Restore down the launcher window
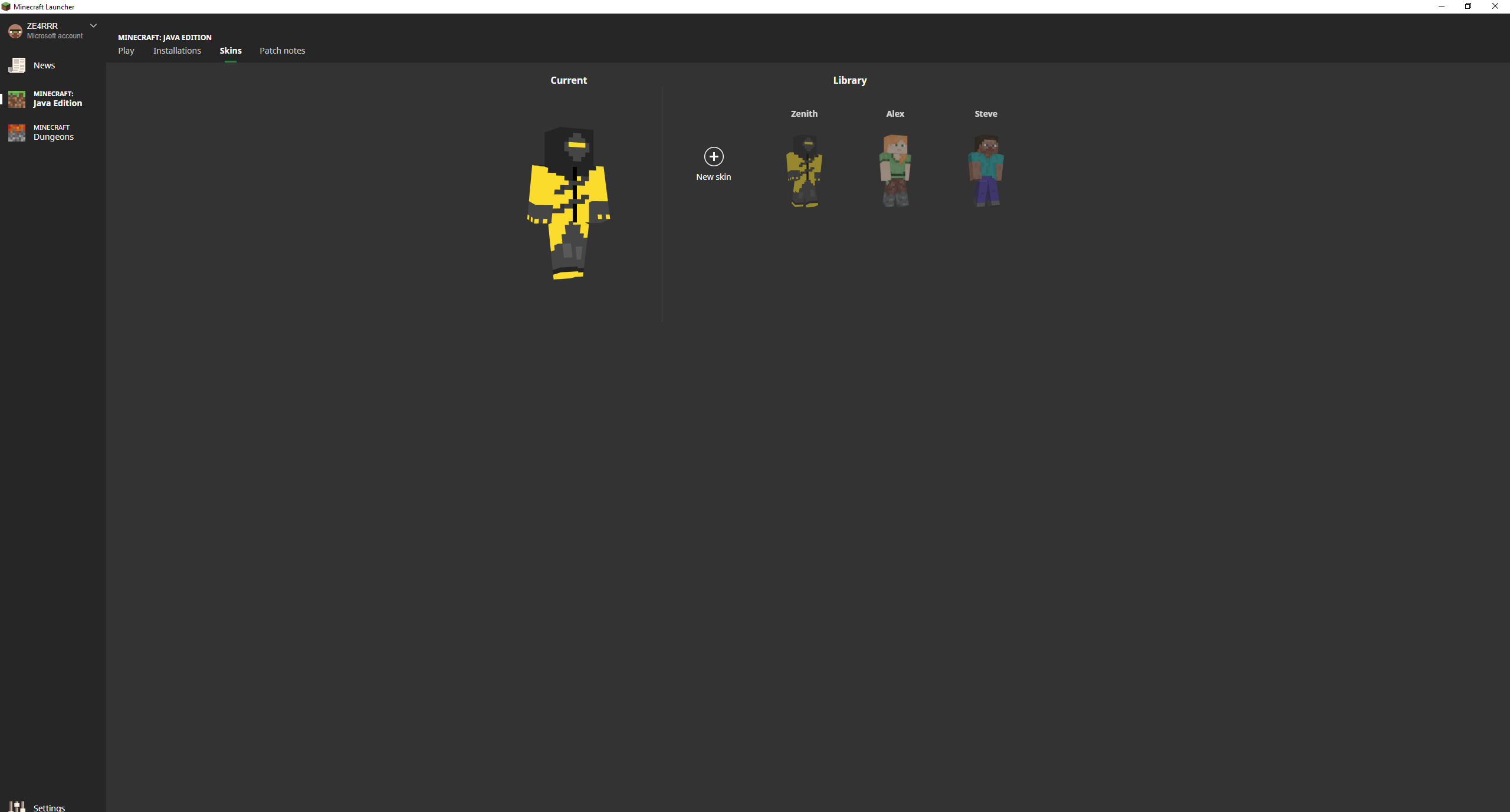This screenshot has height=812, width=1510. [1468, 6]
